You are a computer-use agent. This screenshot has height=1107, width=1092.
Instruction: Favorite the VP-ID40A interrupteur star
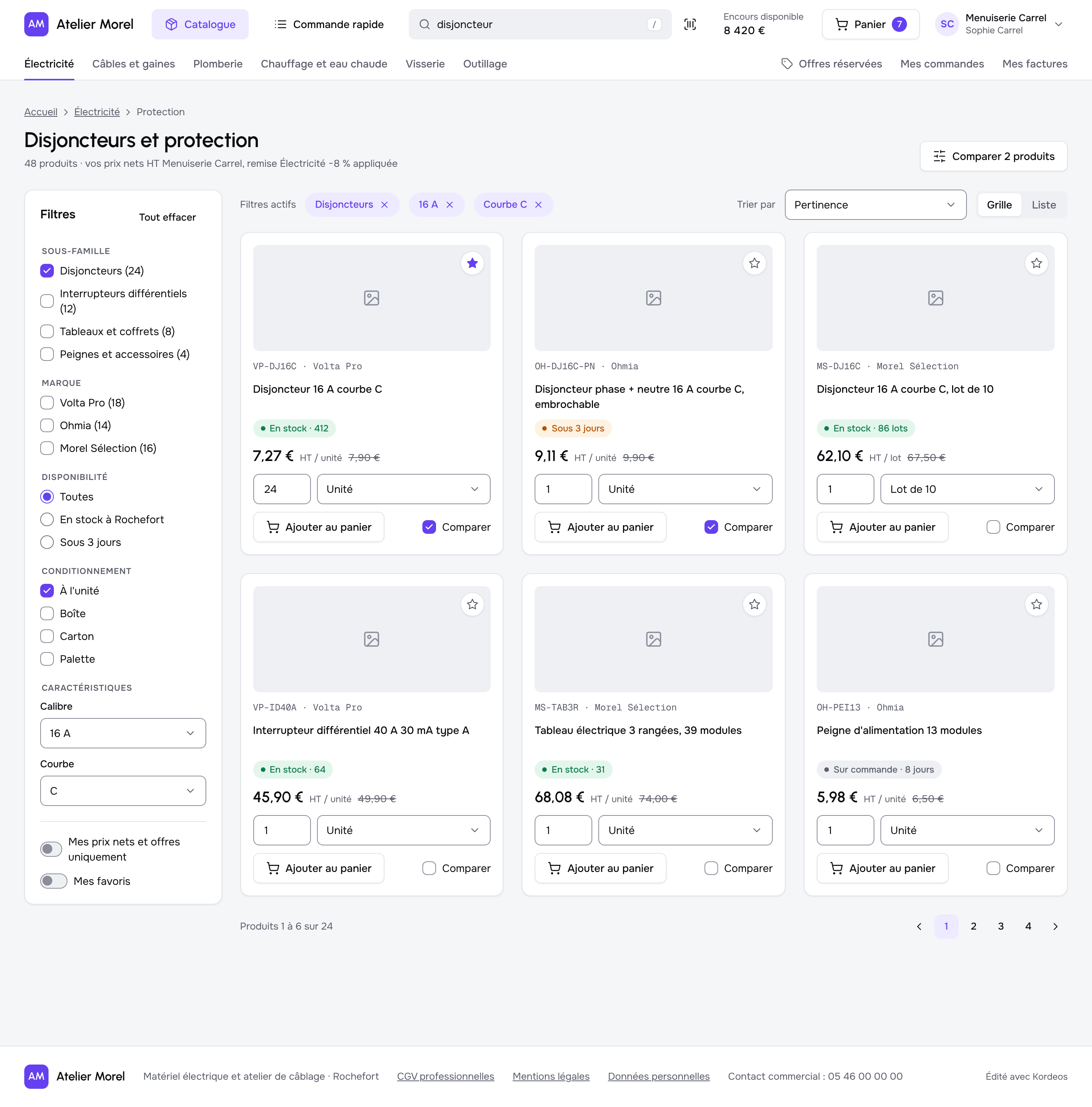click(472, 605)
